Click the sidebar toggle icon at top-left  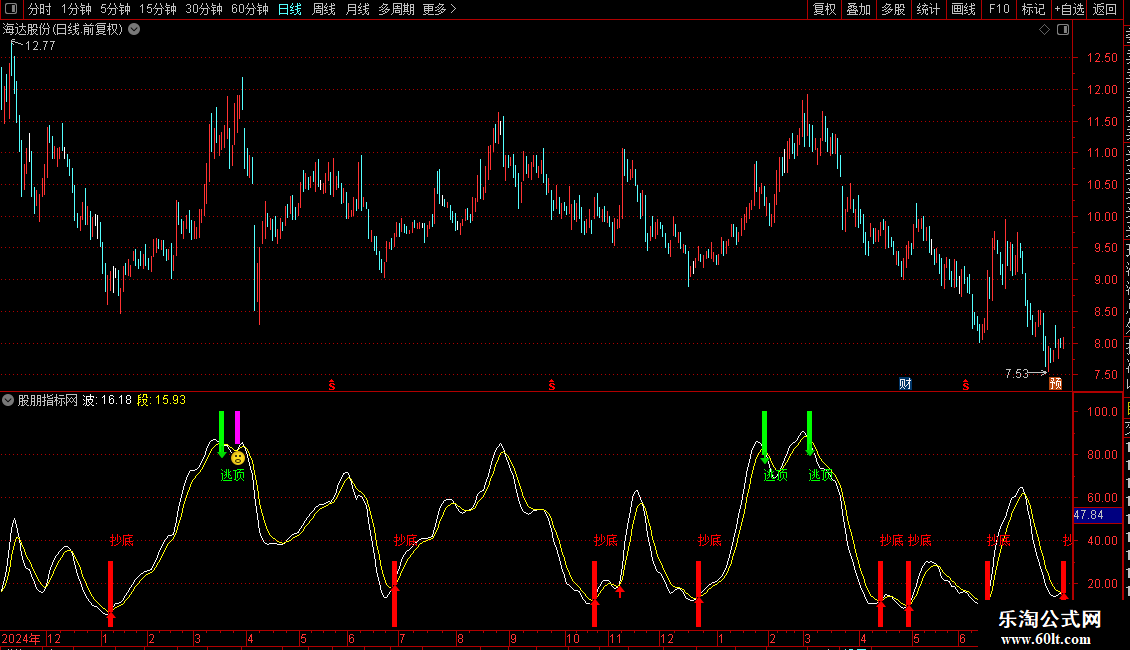(11, 9)
